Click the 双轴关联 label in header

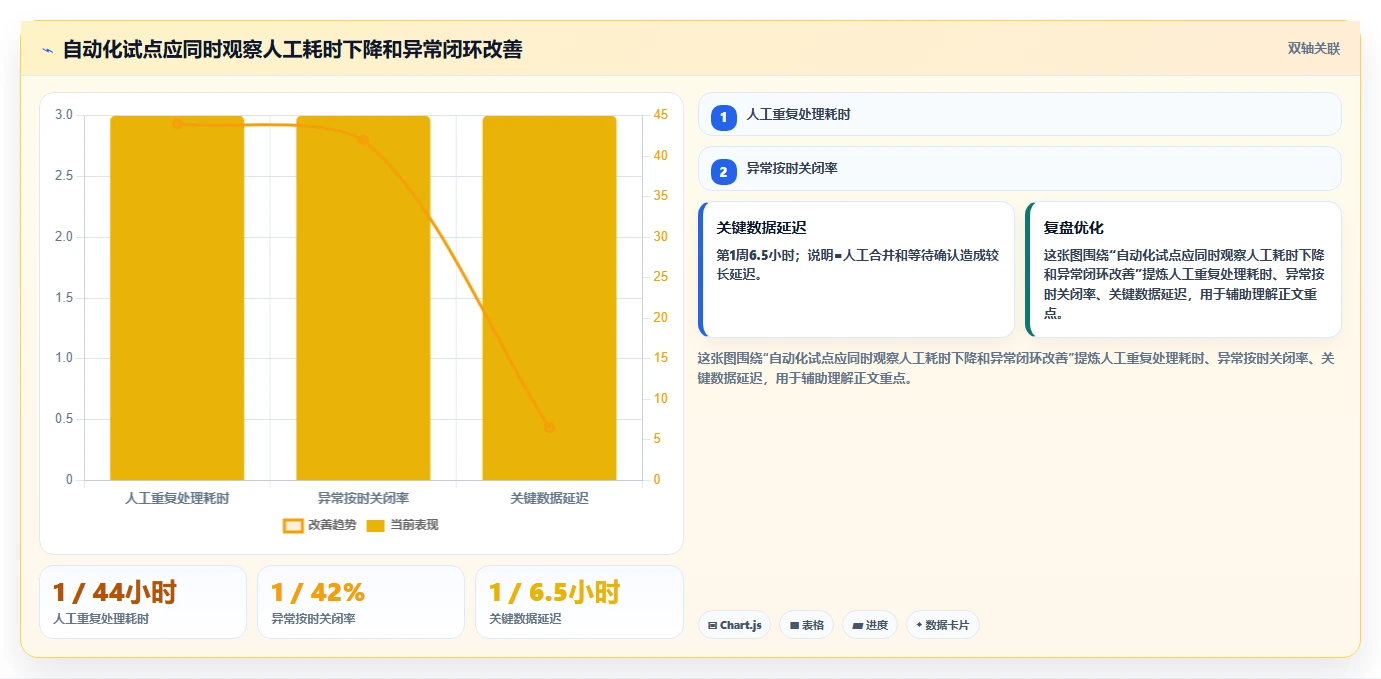coord(1313,48)
